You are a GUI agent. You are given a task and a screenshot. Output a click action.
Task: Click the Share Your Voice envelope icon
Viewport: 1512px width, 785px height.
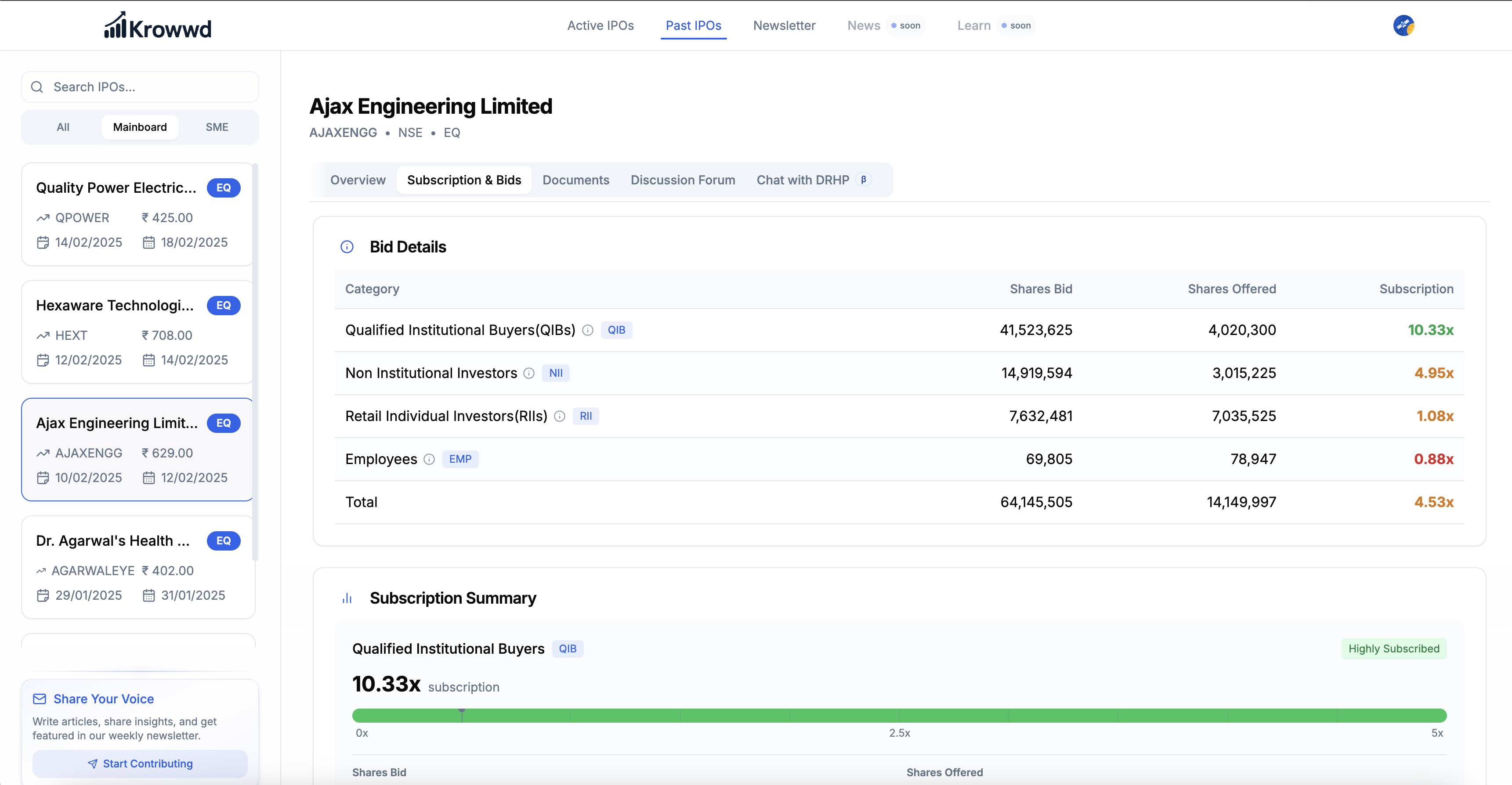40,699
